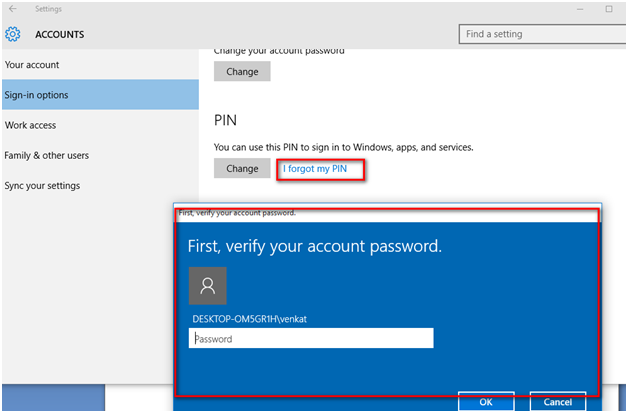Open Your account section
Image resolution: width=628 pixels, height=413 pixels.
(x=32, y=65)
